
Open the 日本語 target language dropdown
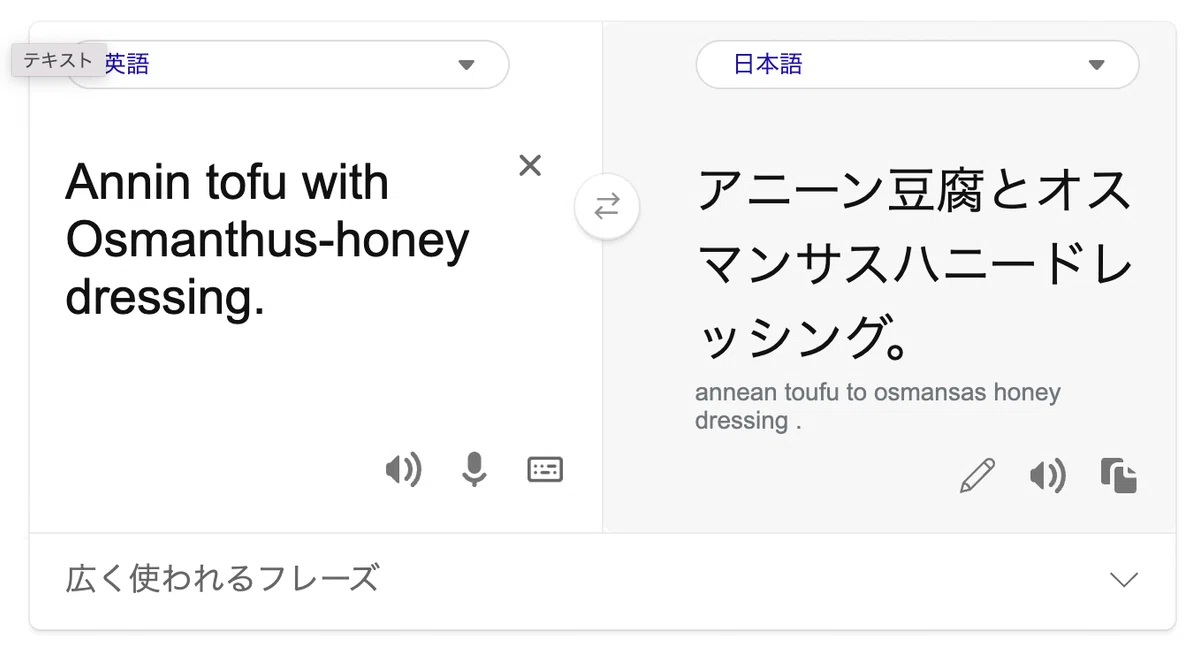click(x=917, y=65)
